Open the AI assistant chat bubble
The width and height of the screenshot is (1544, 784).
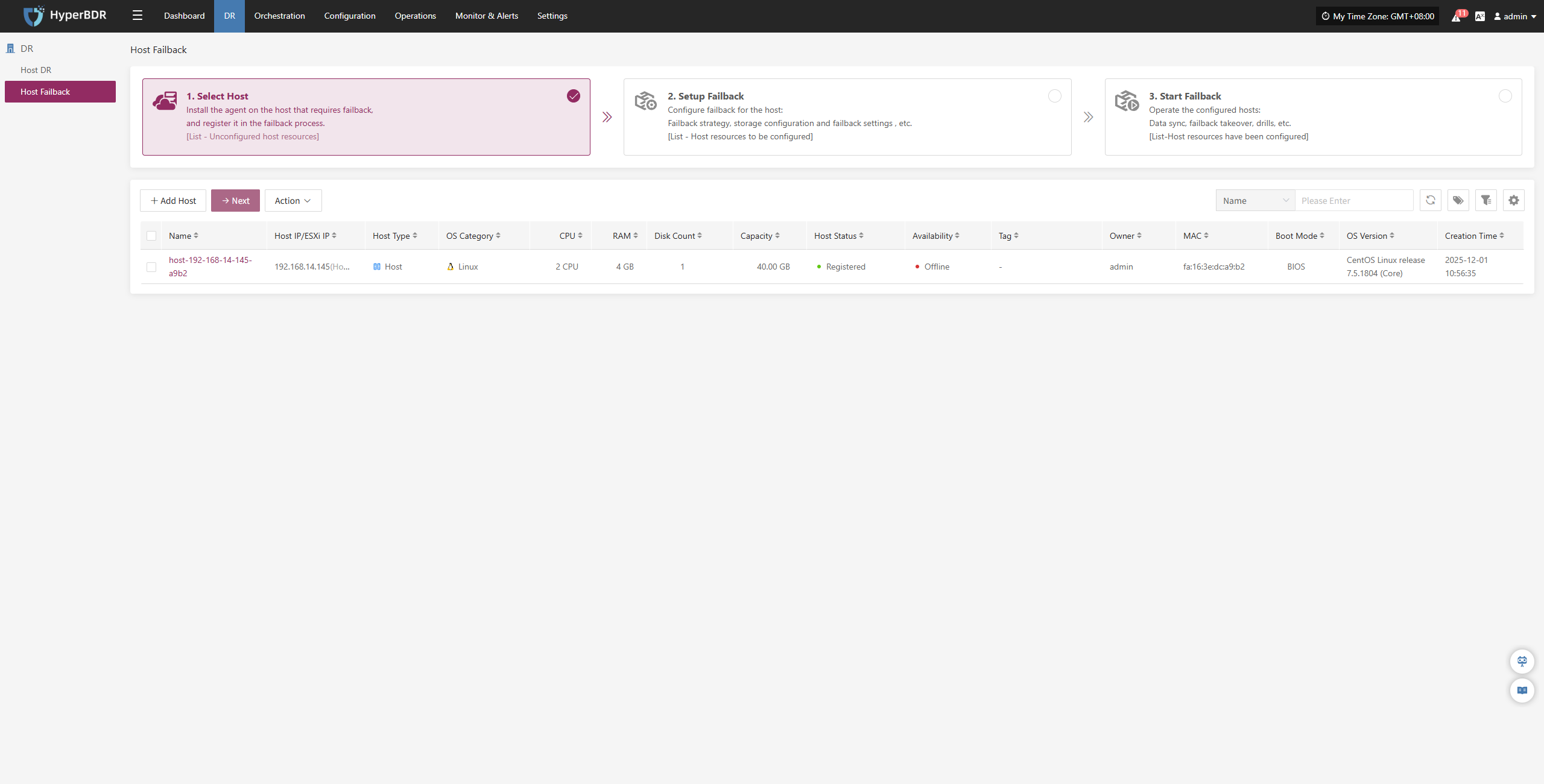(1522, 661)
